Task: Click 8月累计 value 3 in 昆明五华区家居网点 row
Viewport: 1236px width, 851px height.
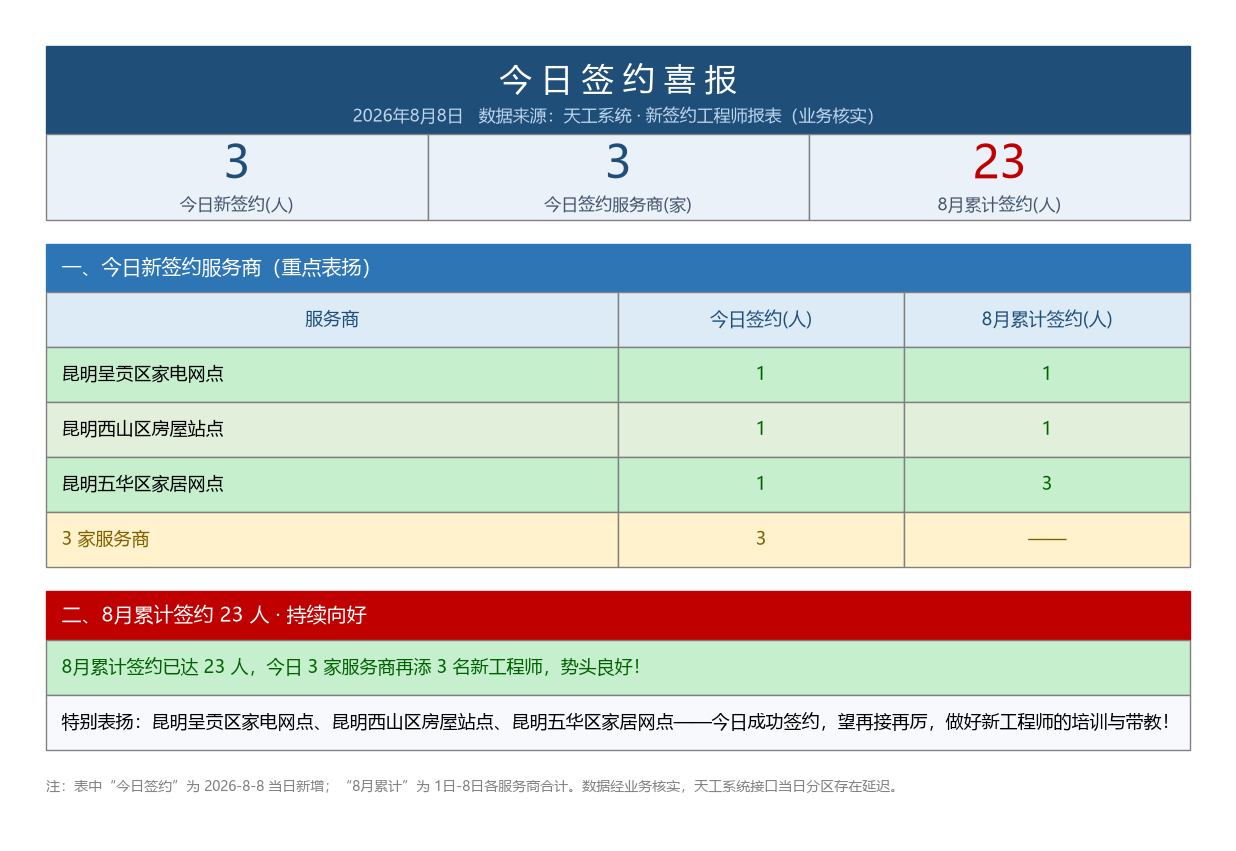Action: 1047,485
